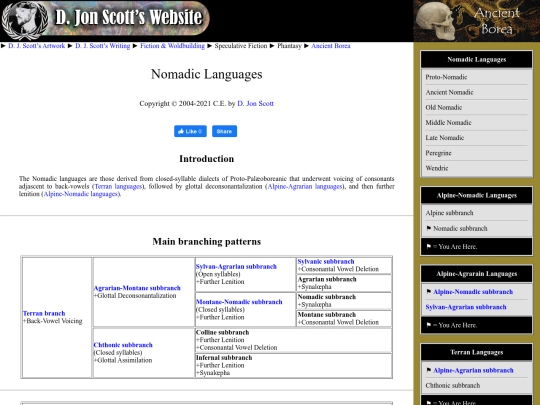Open Sylvanic subbranch table link
540x405 pixels.
pyautogui.click(x=326, y=261)
